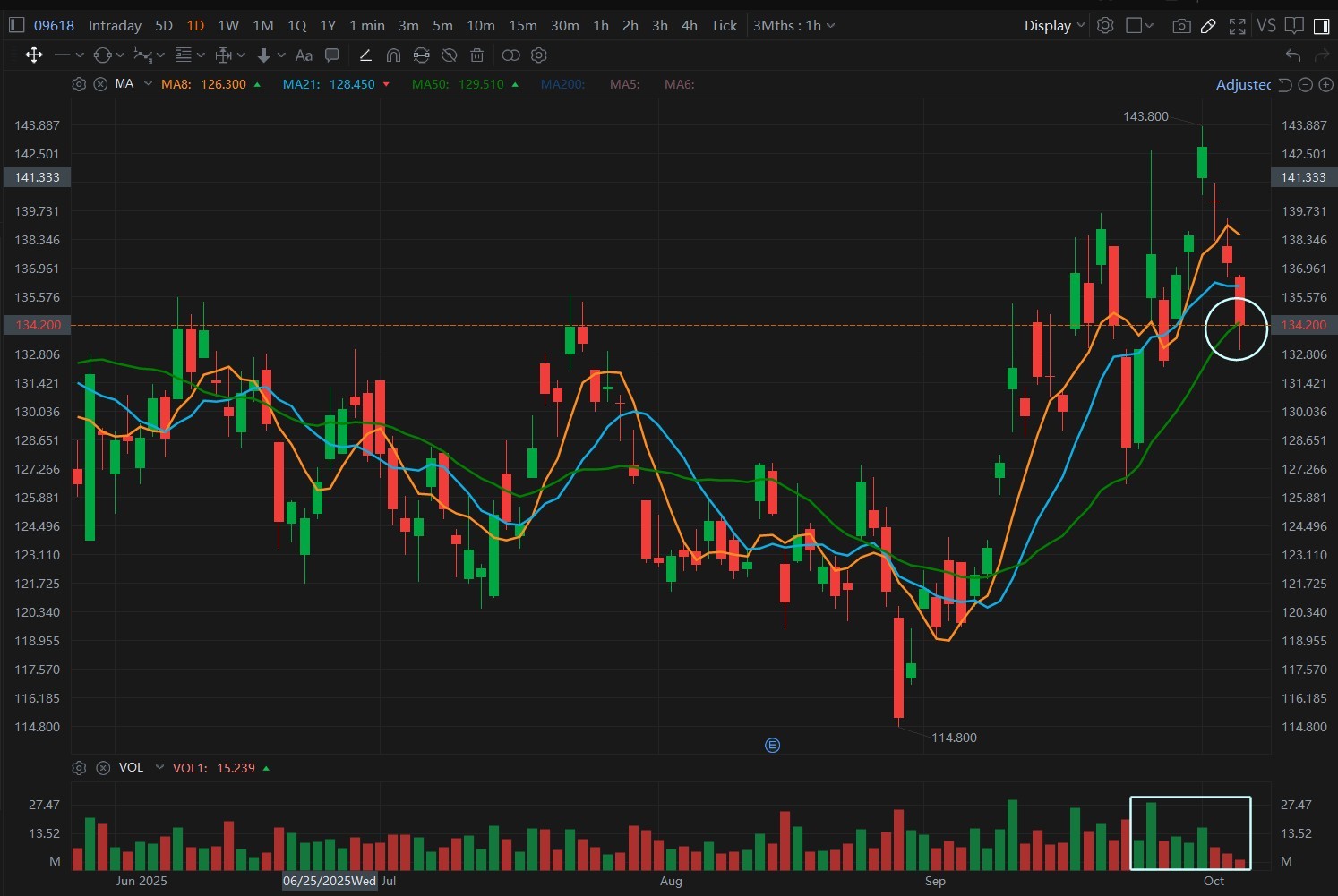Open the comment bubble annotation tool
The height and width of the screenshot is (896, 1338).
[x=332, y=55]
